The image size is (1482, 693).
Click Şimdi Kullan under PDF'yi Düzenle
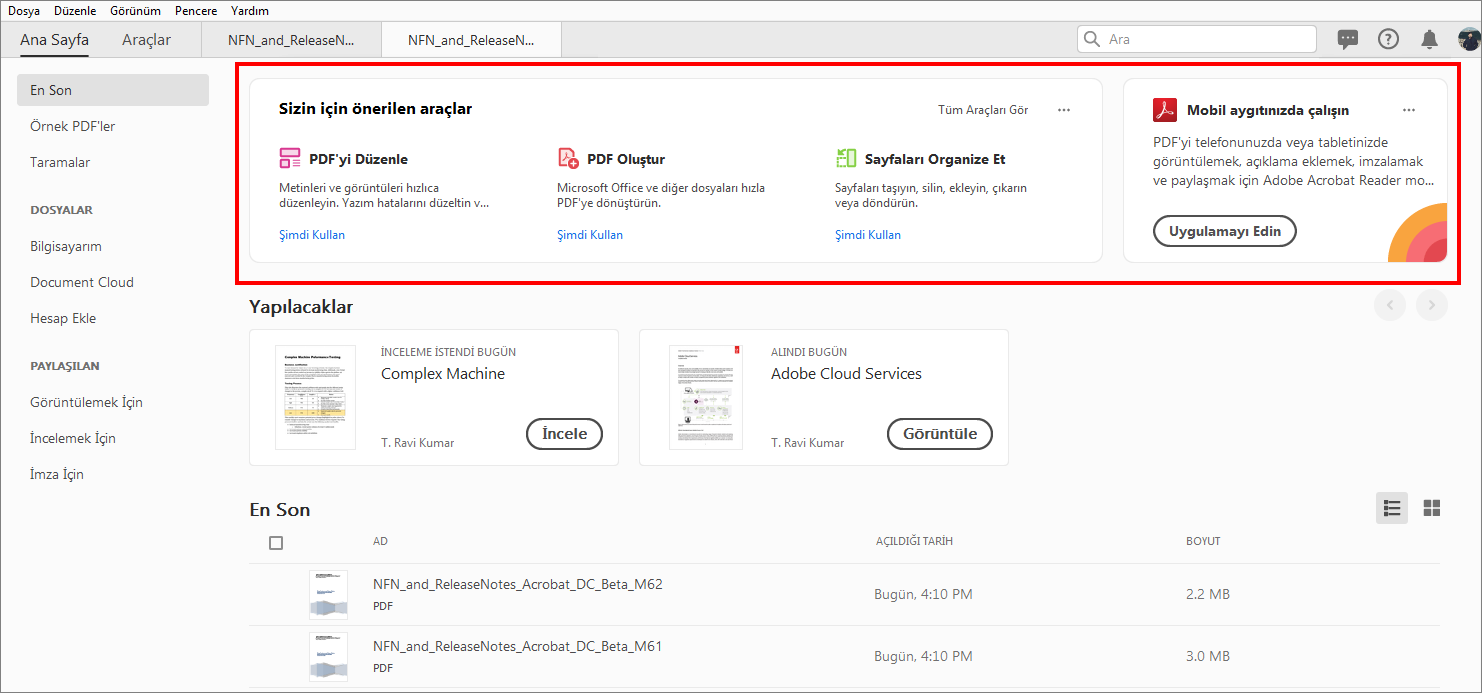point(312,235)
